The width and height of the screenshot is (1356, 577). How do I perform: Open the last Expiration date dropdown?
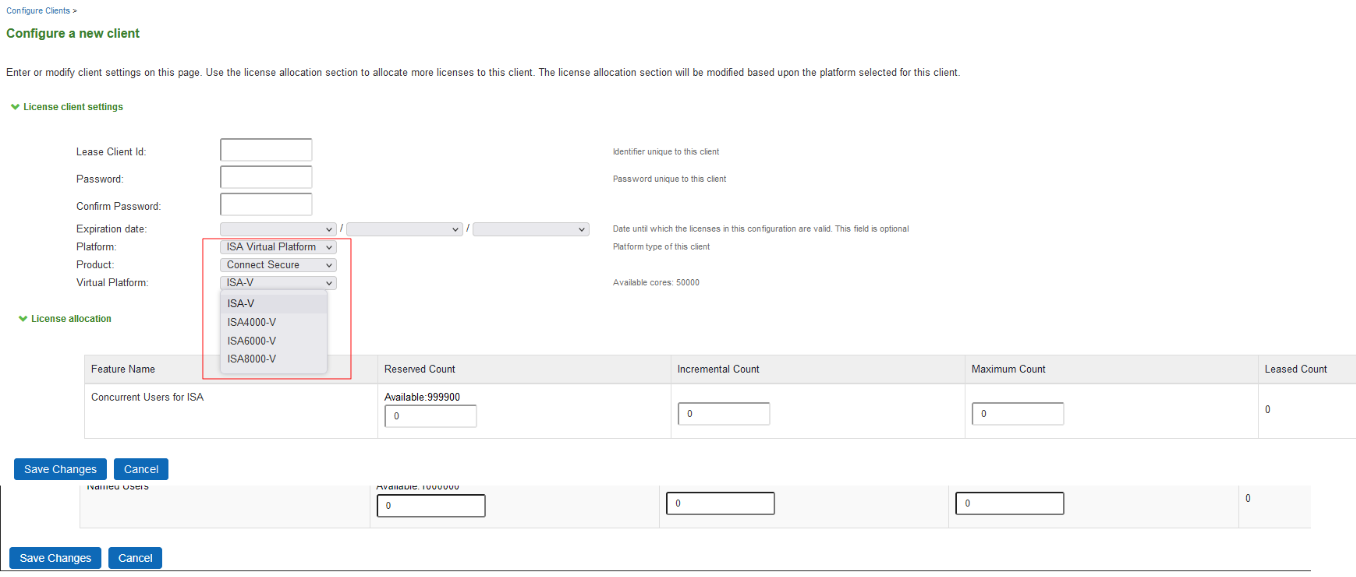[531, 229]
